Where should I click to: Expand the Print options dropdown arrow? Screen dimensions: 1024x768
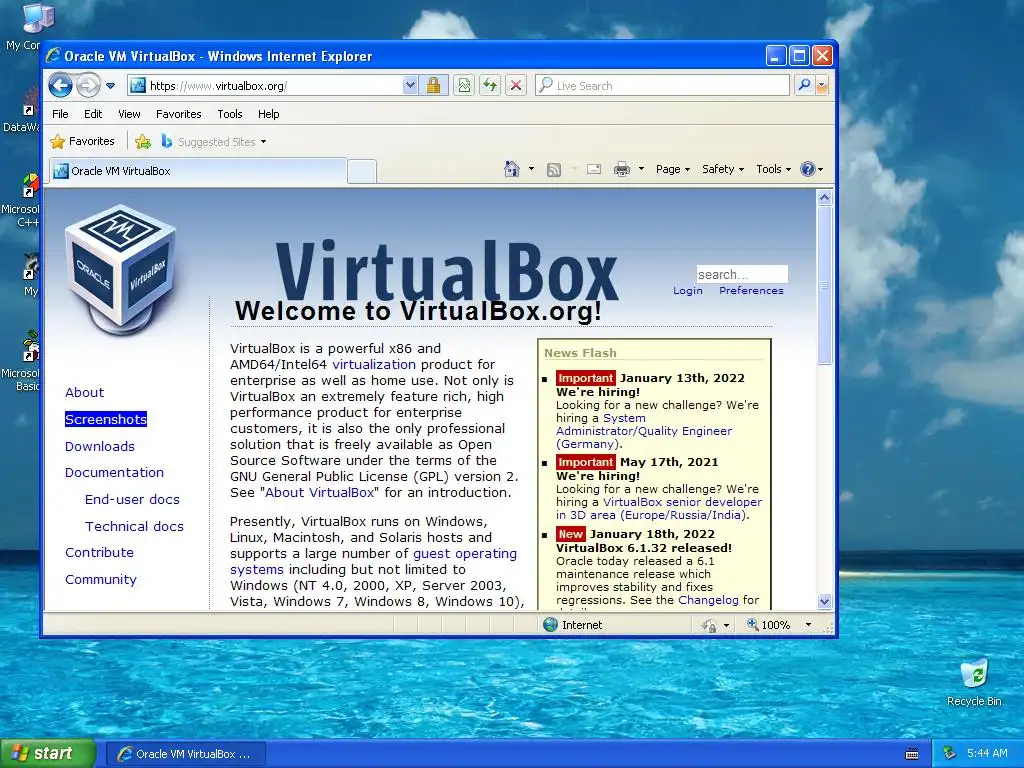pos(641,169)
